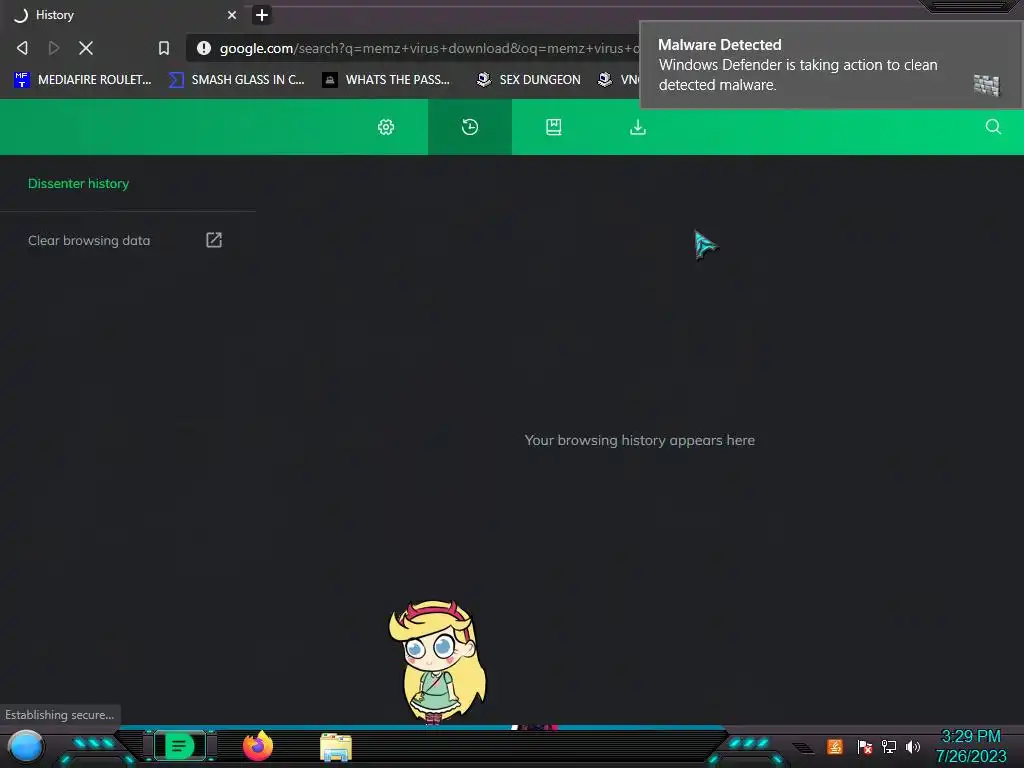Click the Windows Defender wall icon
1024x768 pixels.
click(x=986, y=85)
